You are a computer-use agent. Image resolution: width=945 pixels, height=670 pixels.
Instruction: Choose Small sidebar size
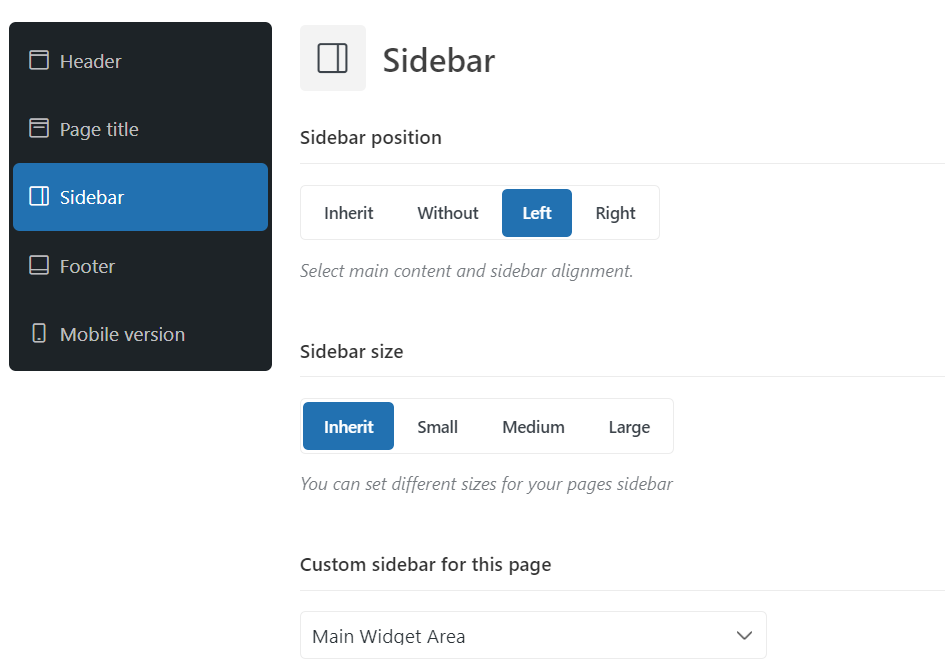pyautogui.click(x=438, y=427)
